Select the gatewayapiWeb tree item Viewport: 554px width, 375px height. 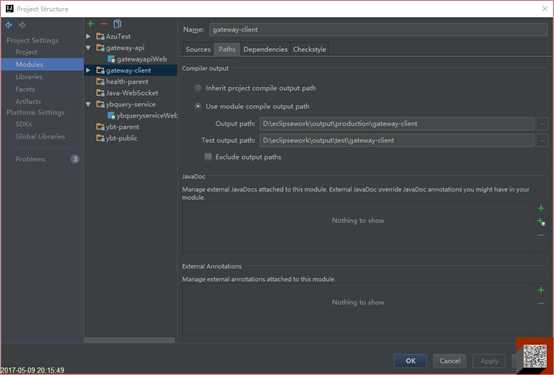click(142, 59)
